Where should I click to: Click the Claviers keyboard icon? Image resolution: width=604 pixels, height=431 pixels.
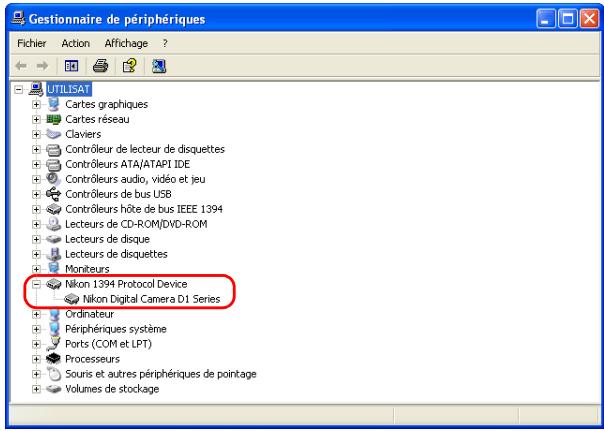pyautogui.click(x=54, y=134)
